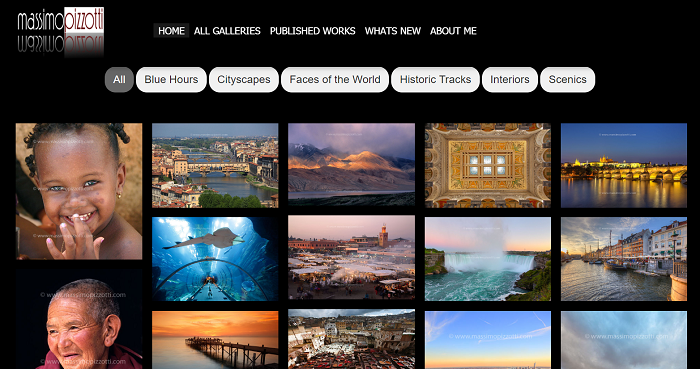Visit the WHATS NEW page
The width and height of the screenshot is (700, 369).
tap(393, 31)
